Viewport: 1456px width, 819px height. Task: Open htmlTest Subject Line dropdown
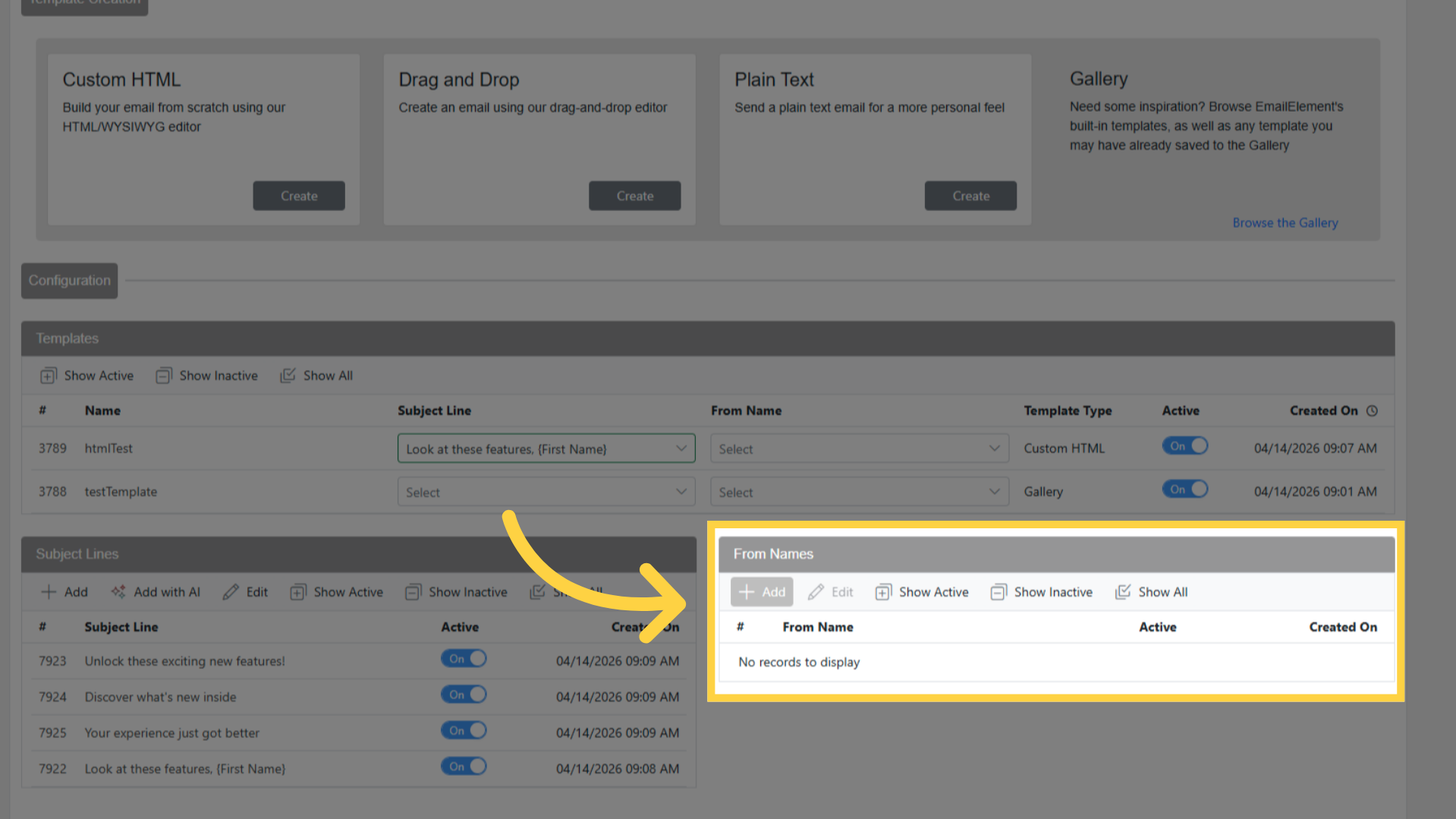pyautogui.click(x=546, y=449)
